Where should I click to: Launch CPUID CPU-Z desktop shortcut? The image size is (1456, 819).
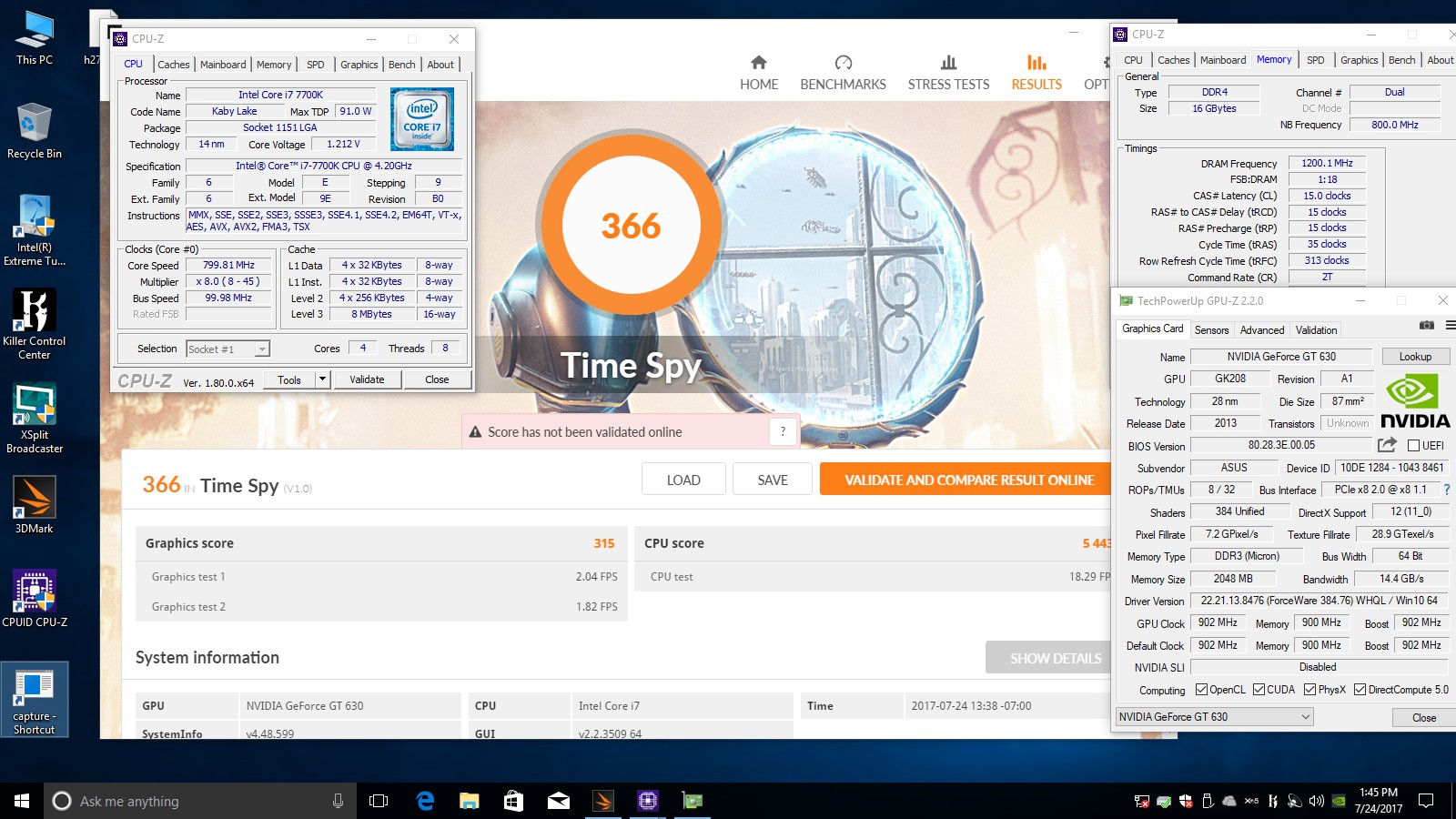tap(35, 599)
